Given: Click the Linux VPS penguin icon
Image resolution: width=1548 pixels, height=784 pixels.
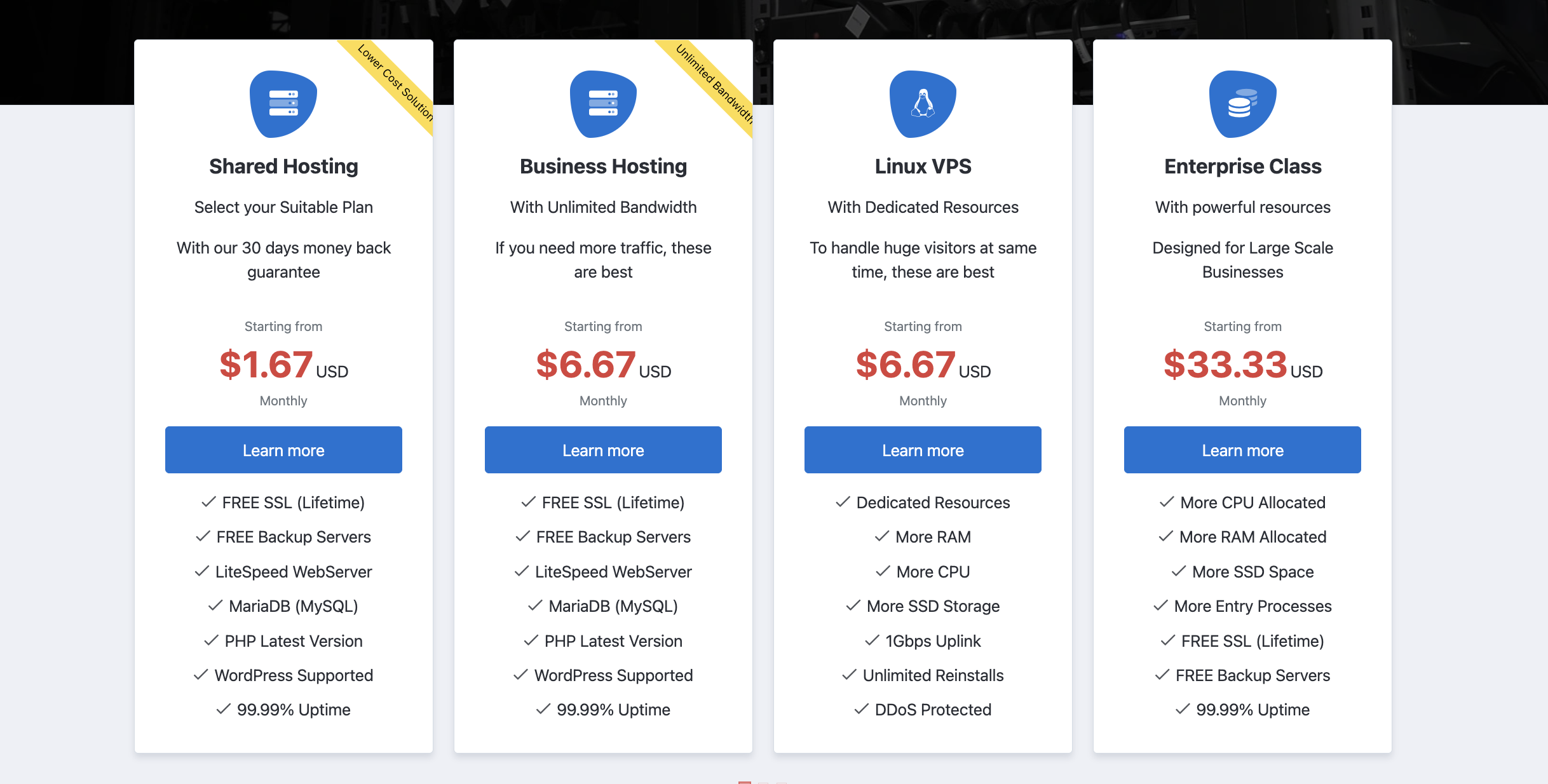Looking at the screenshot, I should (923, 104).
